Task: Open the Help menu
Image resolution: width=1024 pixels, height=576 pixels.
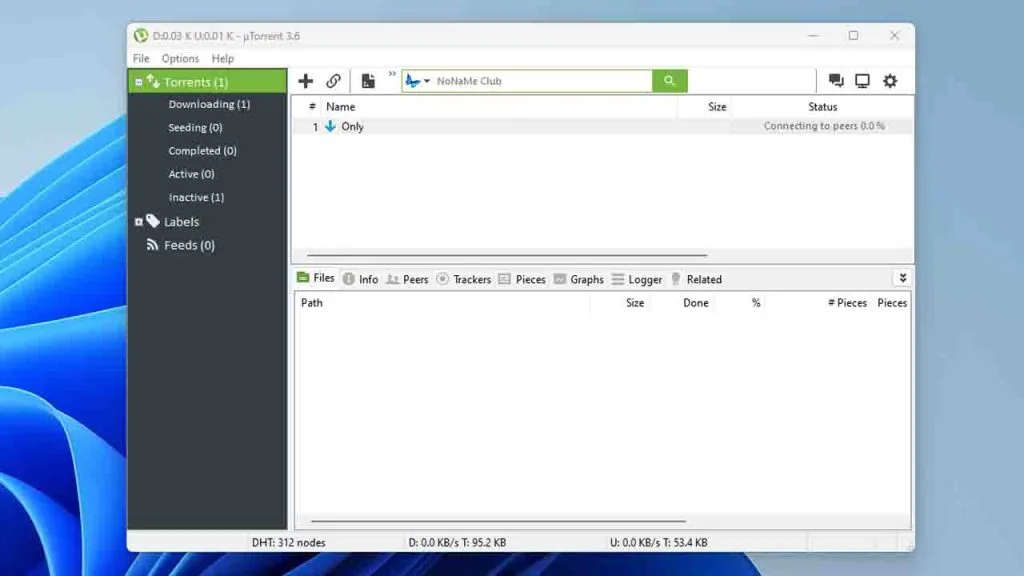Action: tap(223, 58)
